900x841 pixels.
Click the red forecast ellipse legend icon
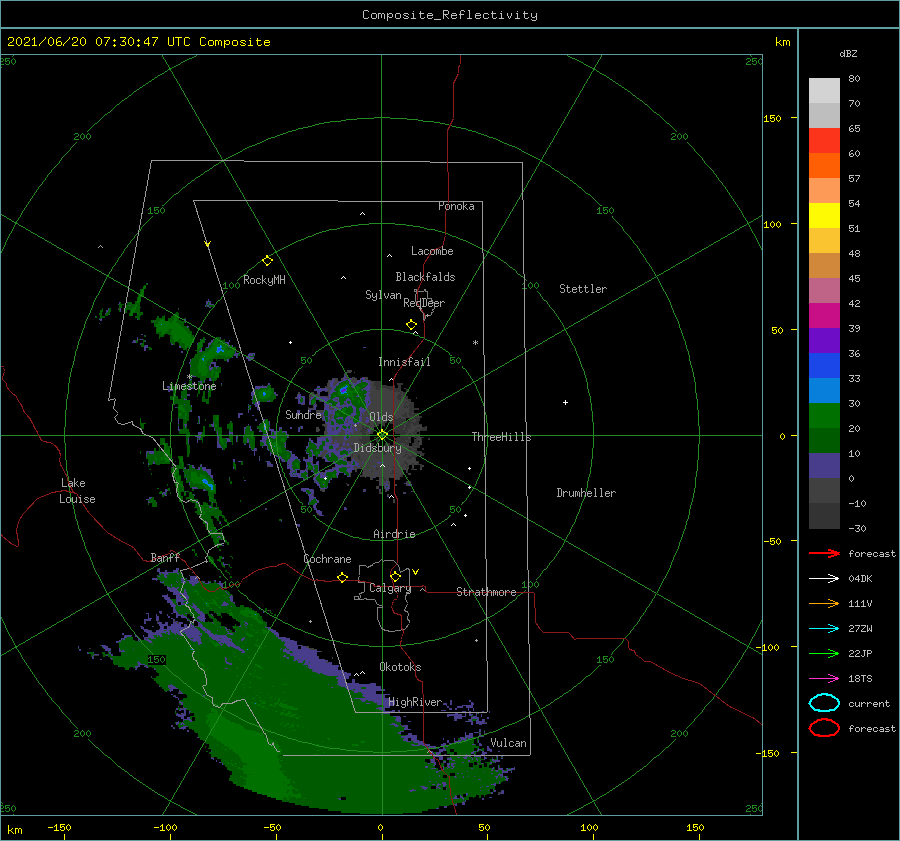pyautogui.click(x=824, y=728)
